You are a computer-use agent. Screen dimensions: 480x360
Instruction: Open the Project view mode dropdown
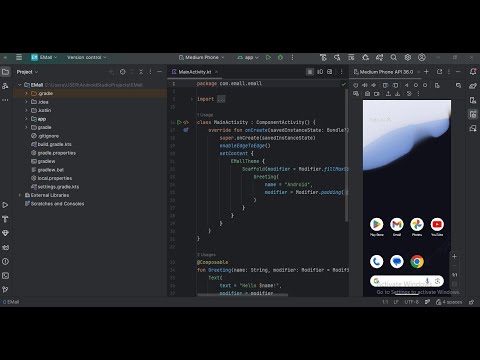point(27,72)
